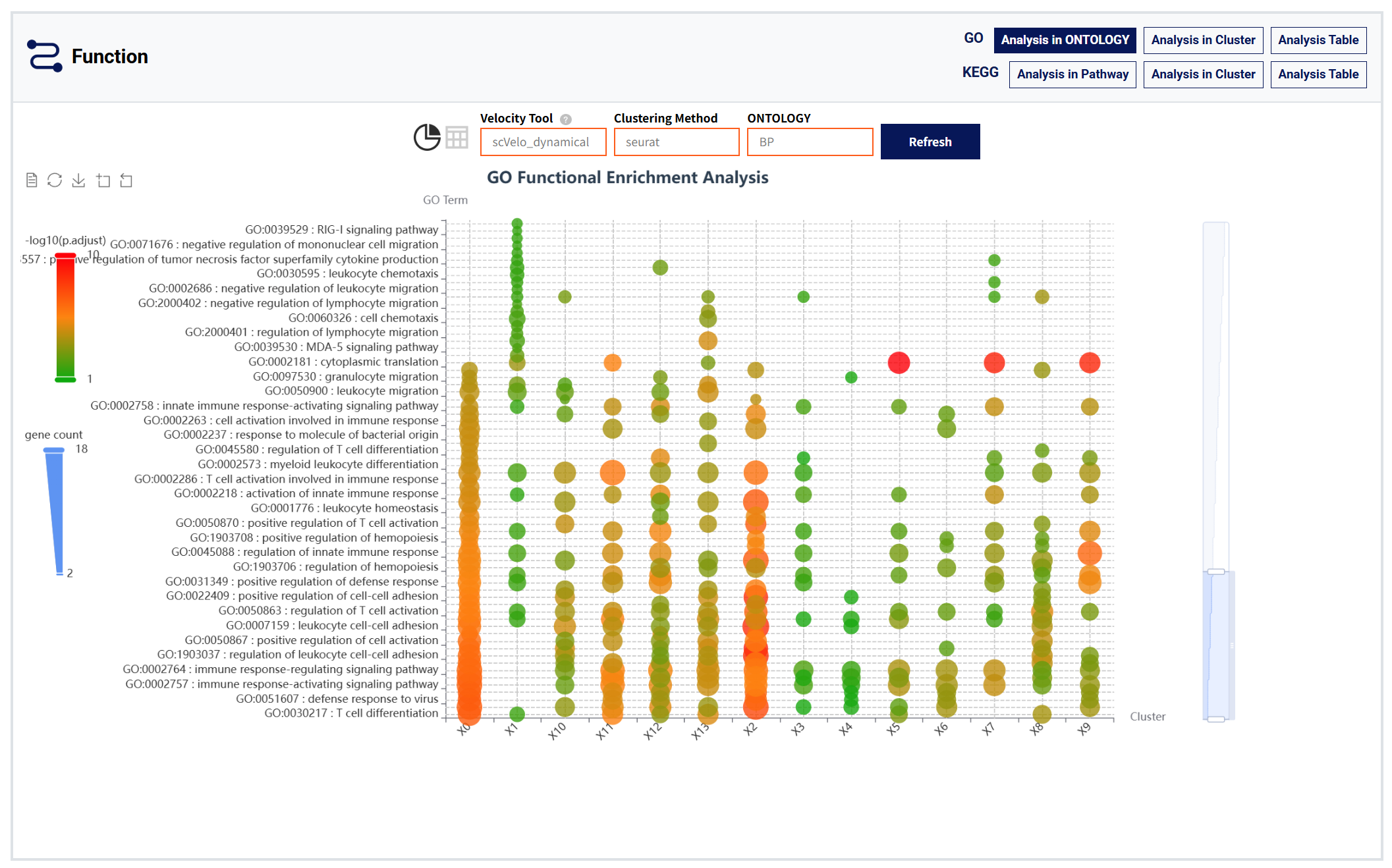
Task: Open the Clustering Method dropdown
Action: (676, 142)
